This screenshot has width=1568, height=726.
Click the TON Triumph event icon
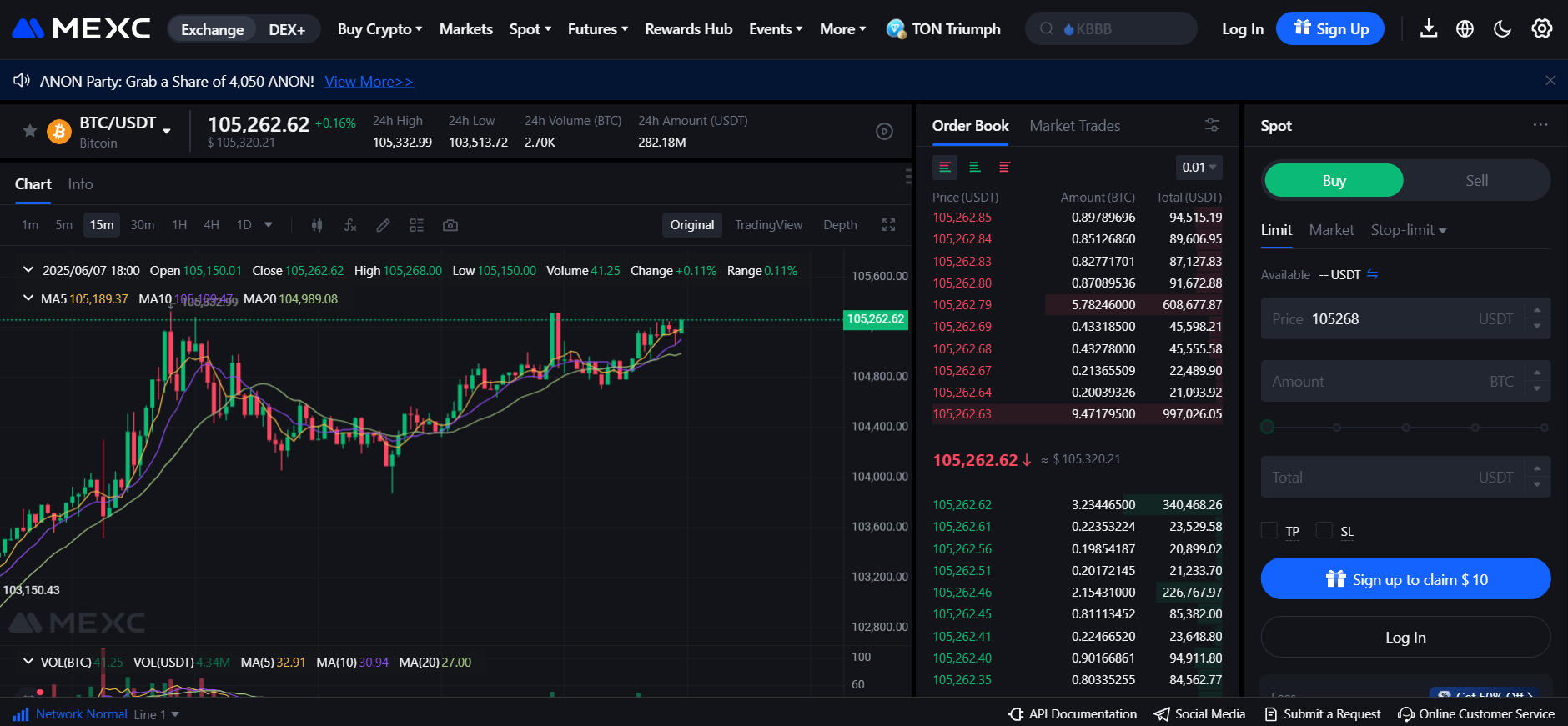[x=896, y=29]
